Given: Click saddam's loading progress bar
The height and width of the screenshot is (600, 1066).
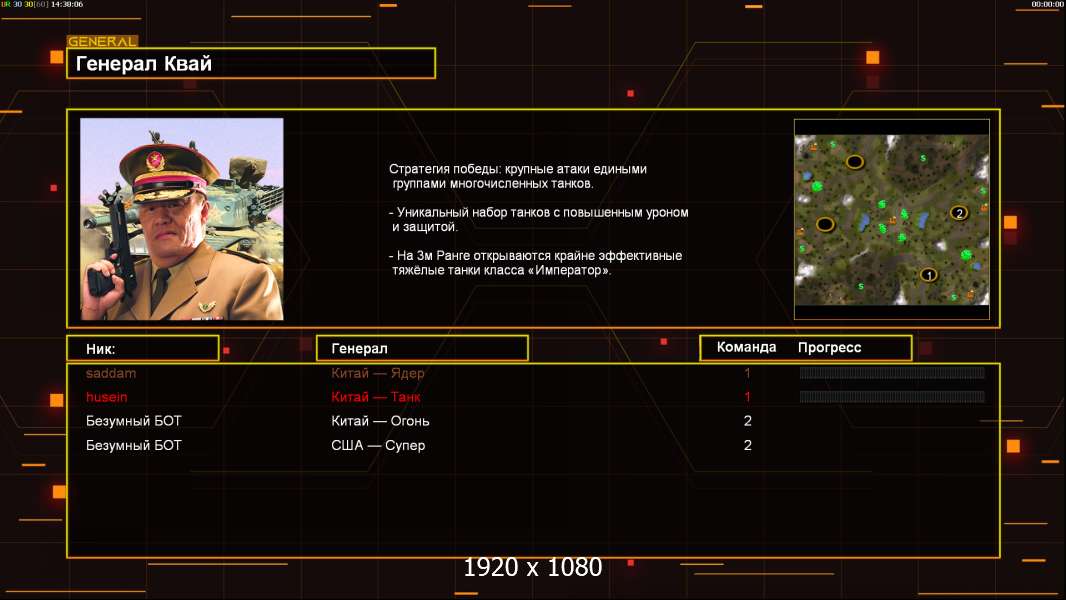Looking at the screenshot, I should click(892, 372).
